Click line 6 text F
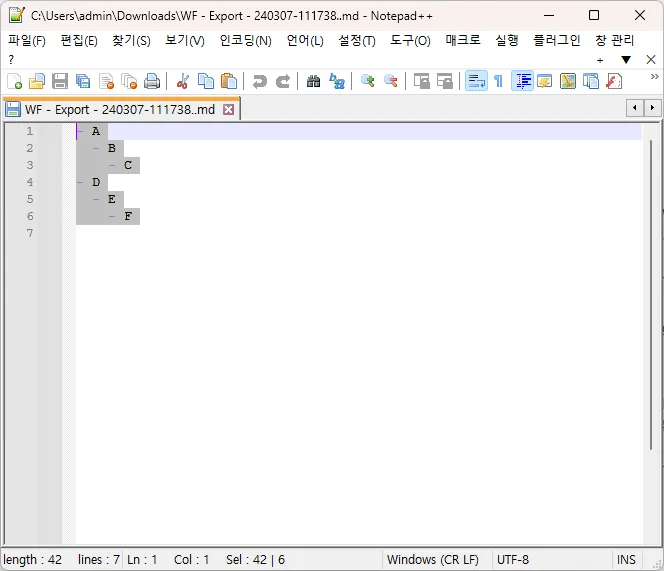This screenshot has height=571, width=664. tap(128, 216)
